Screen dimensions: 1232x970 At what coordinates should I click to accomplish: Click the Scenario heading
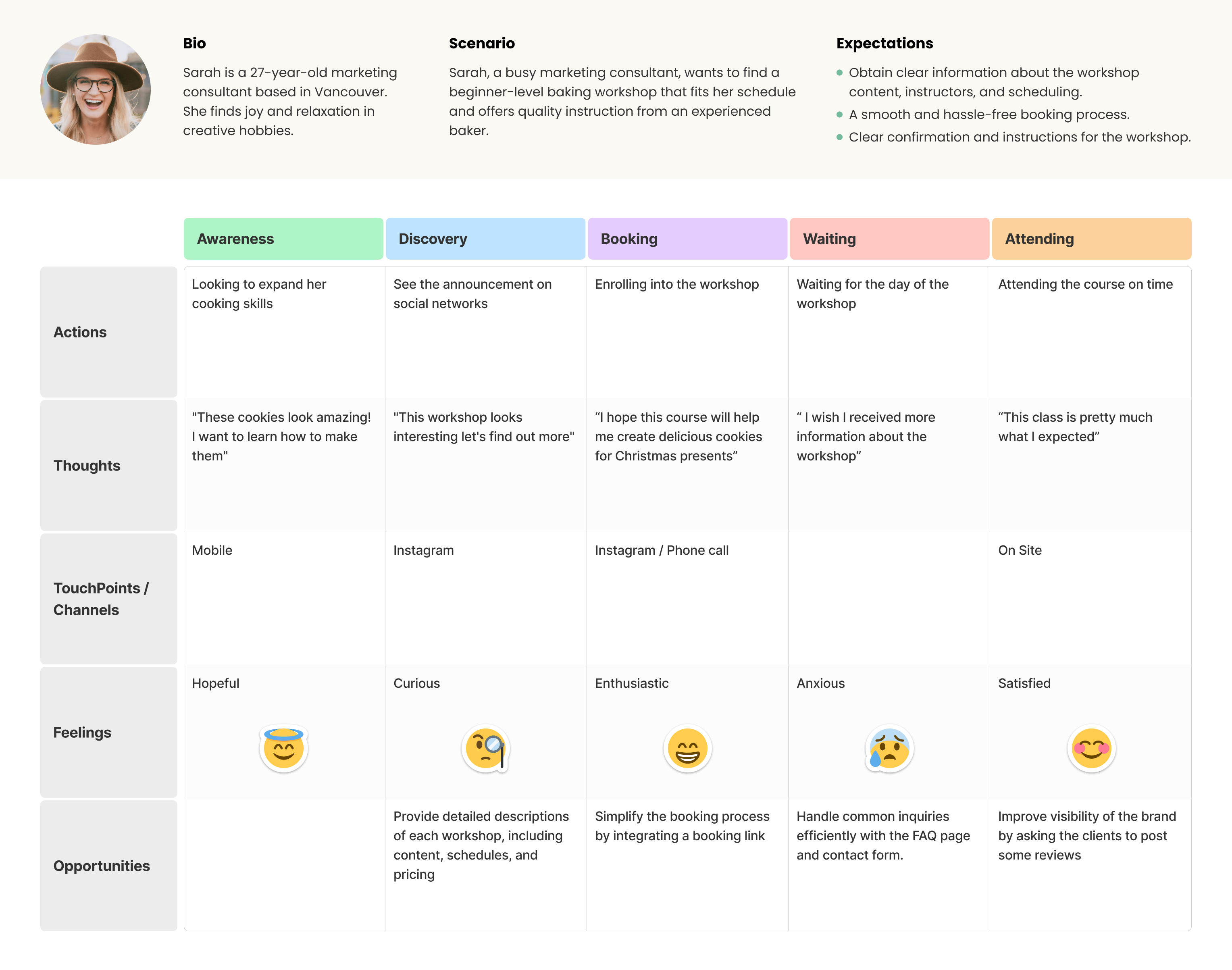tap(481, 43)
